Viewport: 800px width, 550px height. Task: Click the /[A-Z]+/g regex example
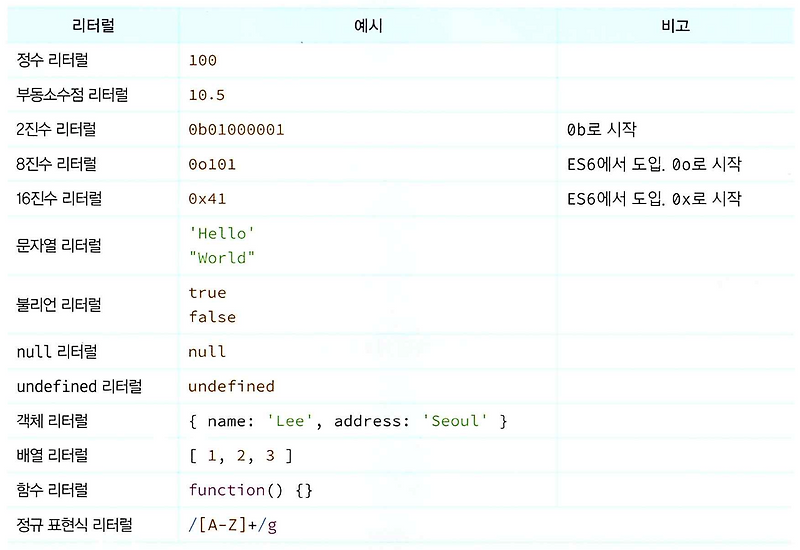point(233,525)
